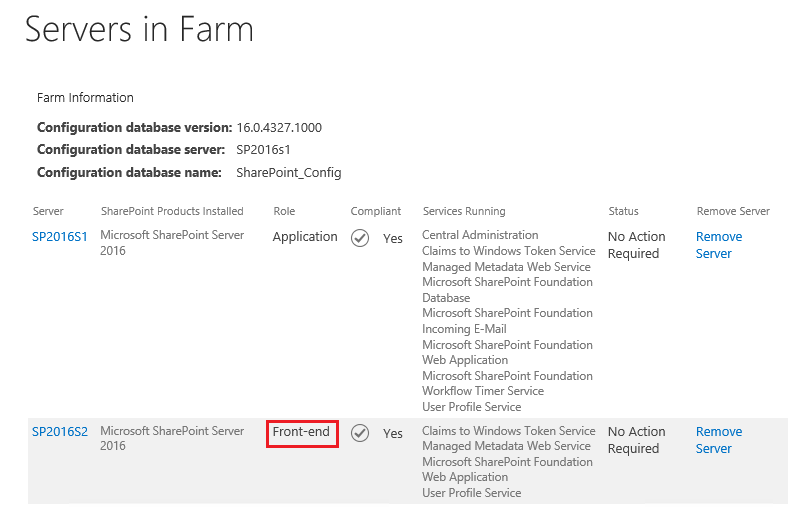Click SharePoint Foundation Web Application for SP2016S2
Screen dimensions: 801x519
point(507,469)
